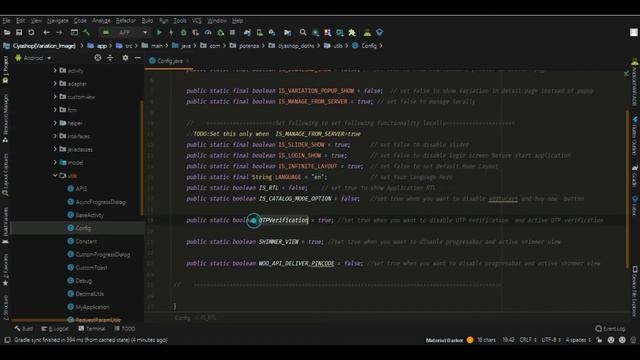Click the Cyashop project breadcrumb
The height and width of the screenshot is (360, 640).
click(x=40, y=46)
